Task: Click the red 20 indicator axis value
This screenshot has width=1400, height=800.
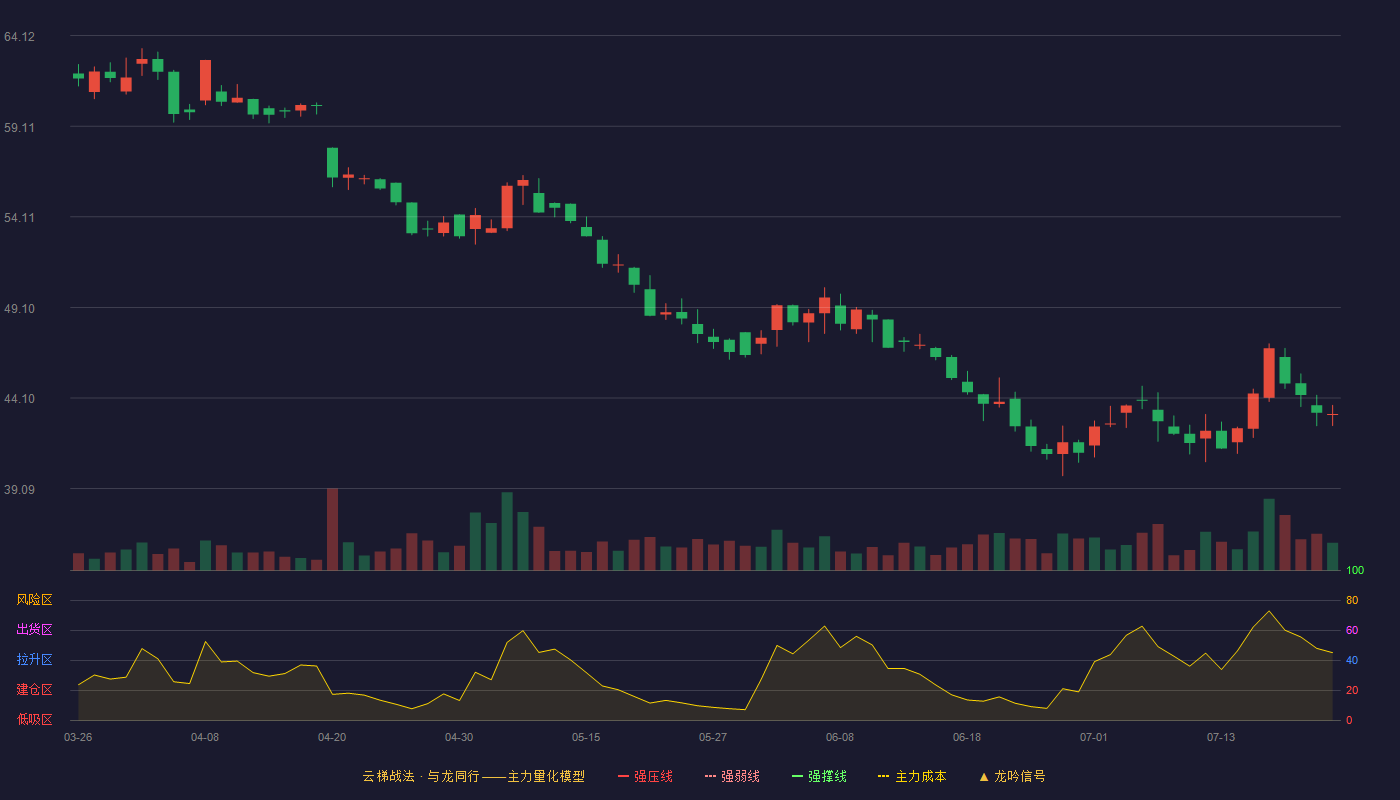Action: click(1352, 690)
